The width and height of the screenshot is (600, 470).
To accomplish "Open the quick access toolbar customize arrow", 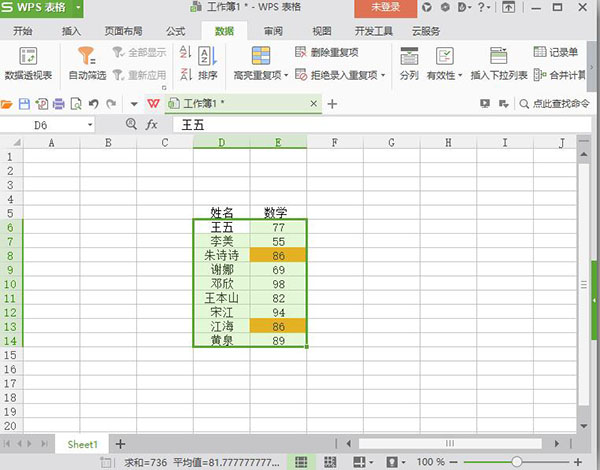I will click(x=134, y=104).
